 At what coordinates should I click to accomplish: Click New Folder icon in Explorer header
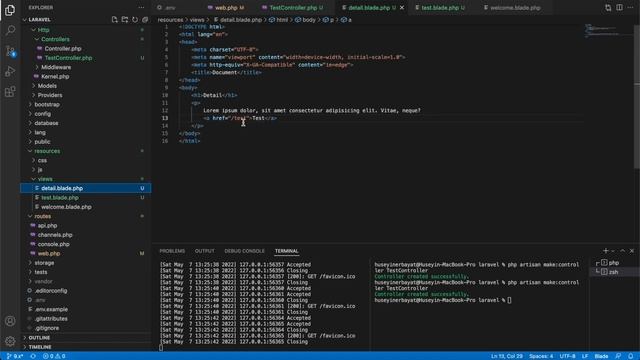125,20
